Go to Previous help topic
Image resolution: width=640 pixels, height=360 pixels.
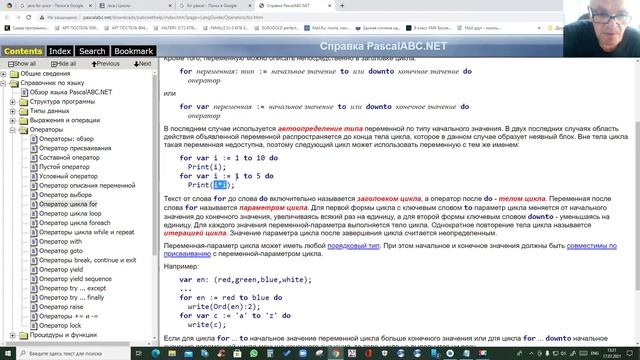pyautogui.click(x=105, y=64)
